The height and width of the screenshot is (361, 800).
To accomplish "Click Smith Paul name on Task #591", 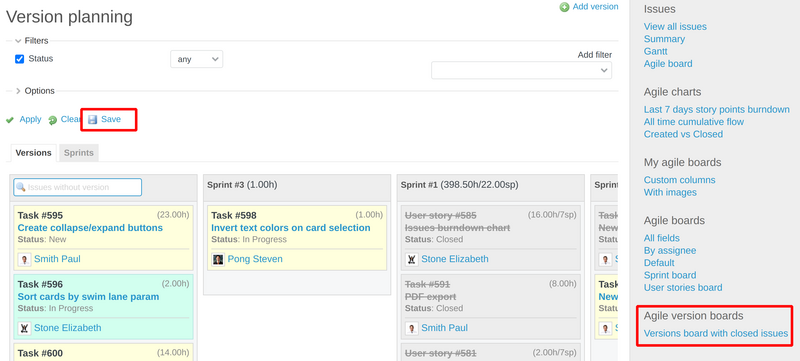I will tap(444, 328).
